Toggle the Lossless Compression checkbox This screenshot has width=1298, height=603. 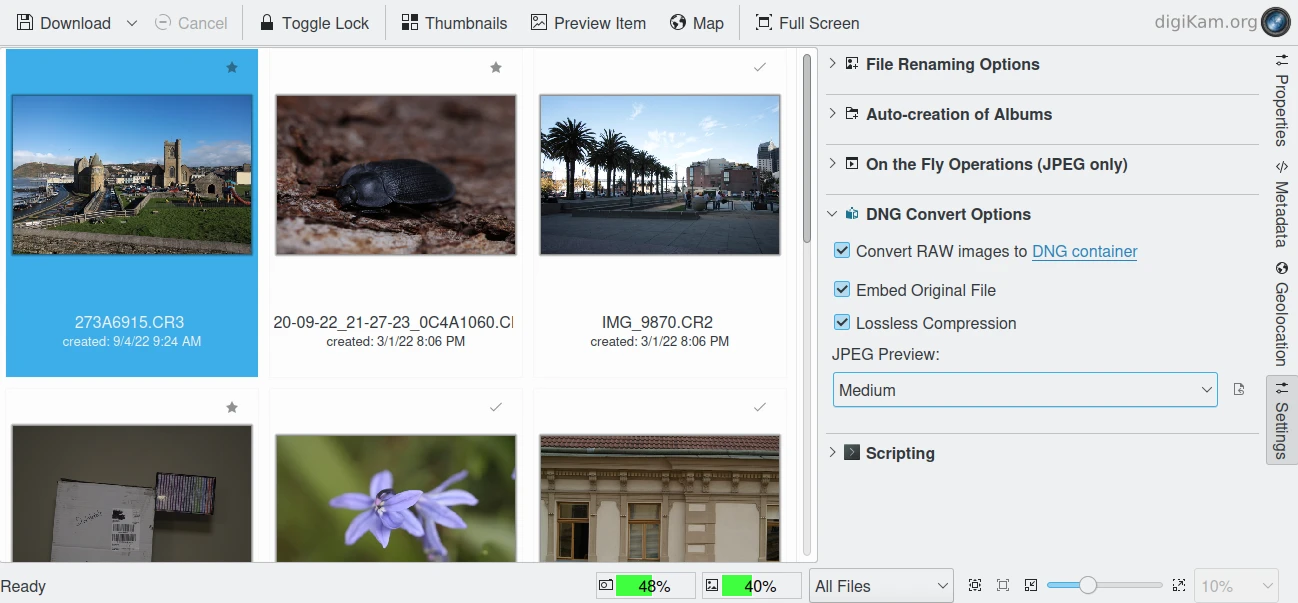coord(842,323)
